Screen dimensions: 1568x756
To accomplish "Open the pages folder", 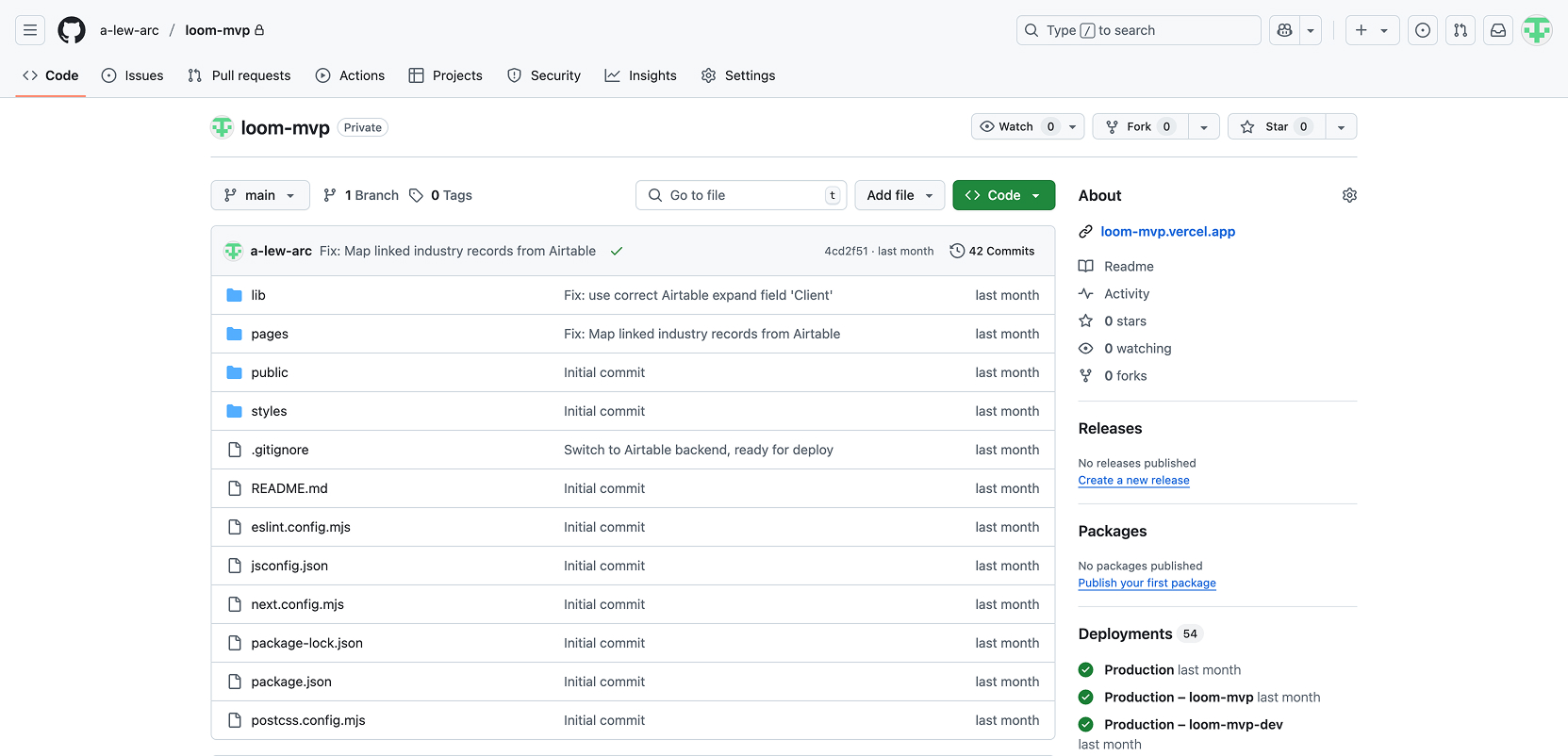I will coord(270,334).
